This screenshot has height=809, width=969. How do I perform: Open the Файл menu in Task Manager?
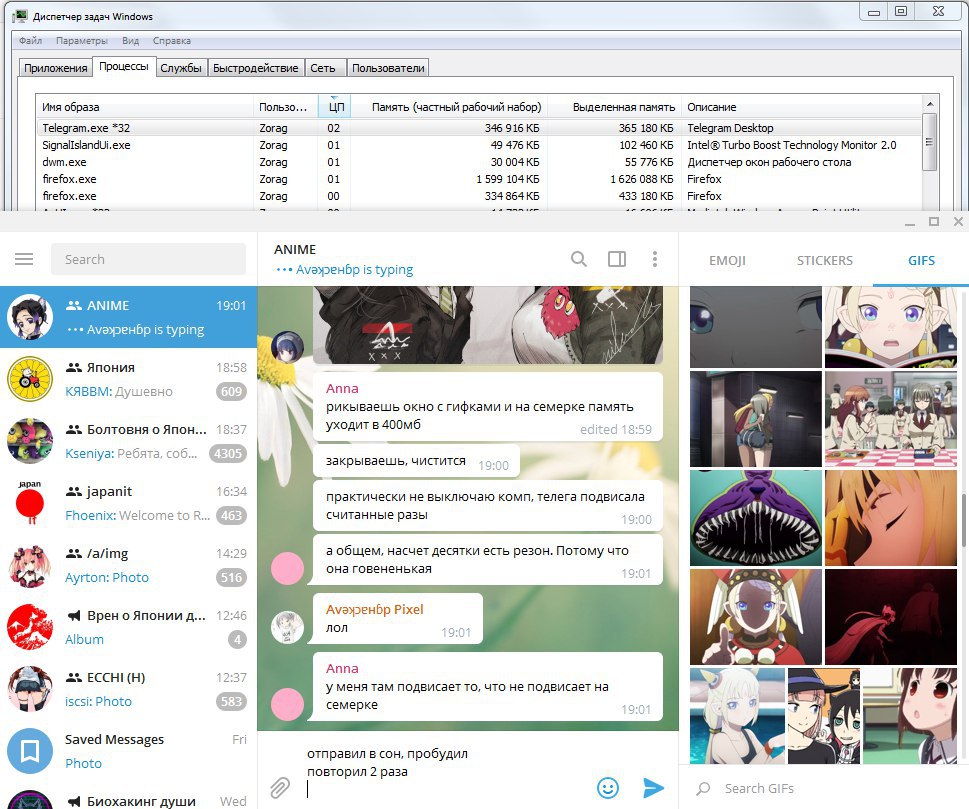pyautogui.click(x=30, y=41)
